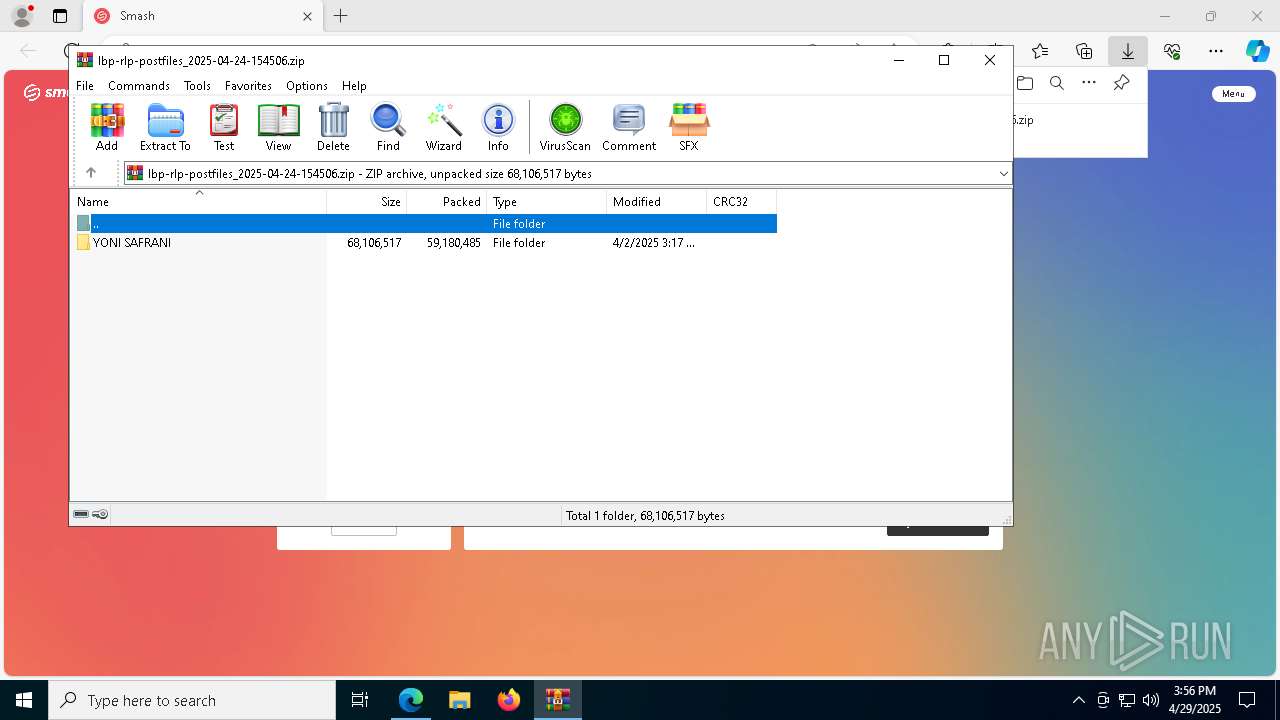Close the Smash browser tab
The image size is (1280, 720).
tap(307, 16)
